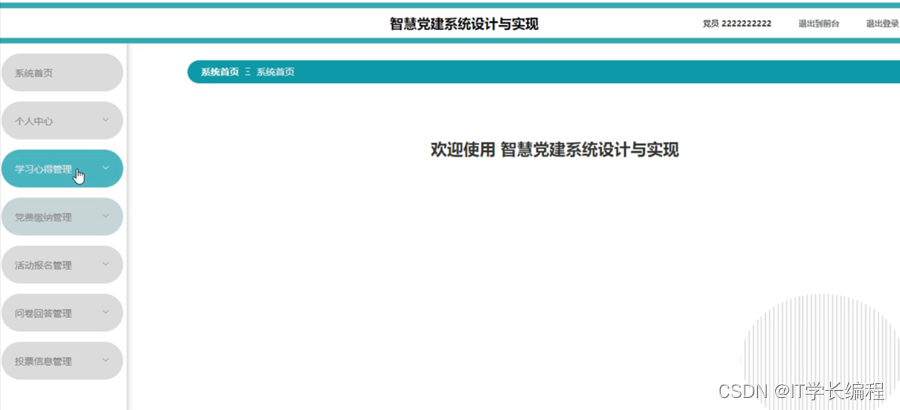The width and height of the screenshot is (900, 410).
Task: Click the 欢迎使用 welcome heading text
Action: click(x=554, y=150)
